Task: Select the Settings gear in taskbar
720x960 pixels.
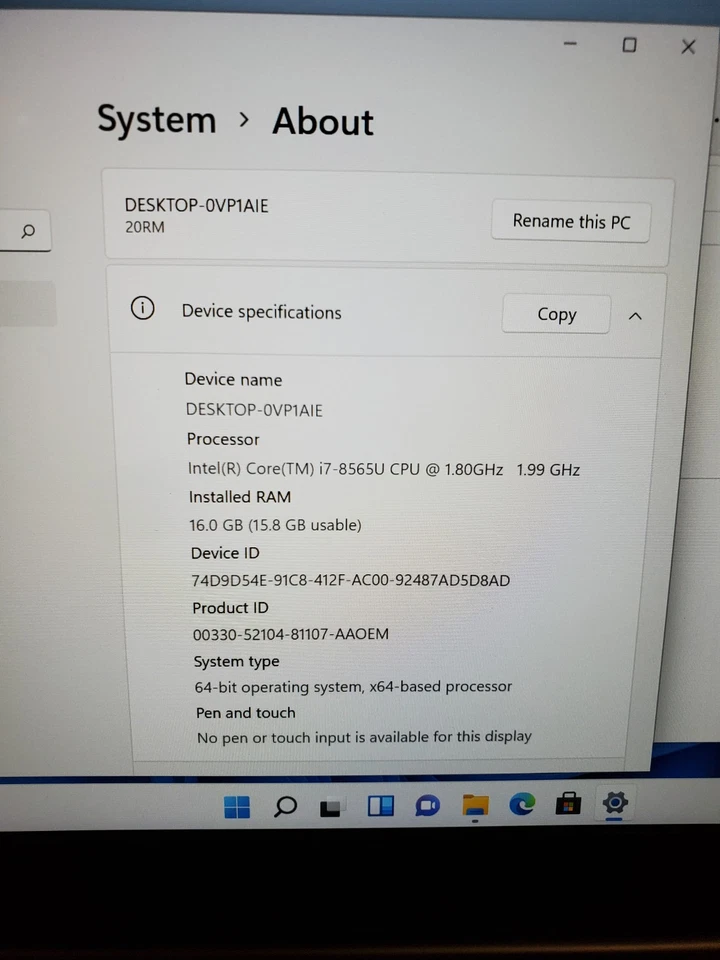Action: pyautogui.click(x=615, y=802)
